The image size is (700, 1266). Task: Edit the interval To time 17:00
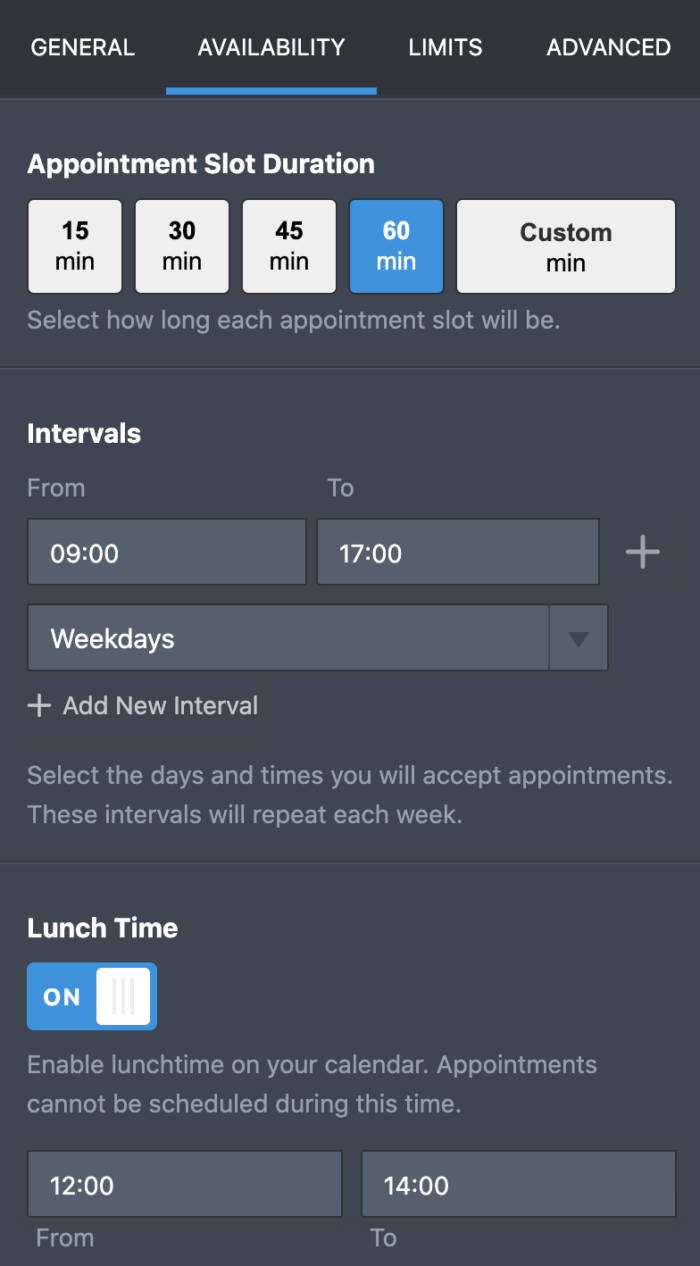458,552
